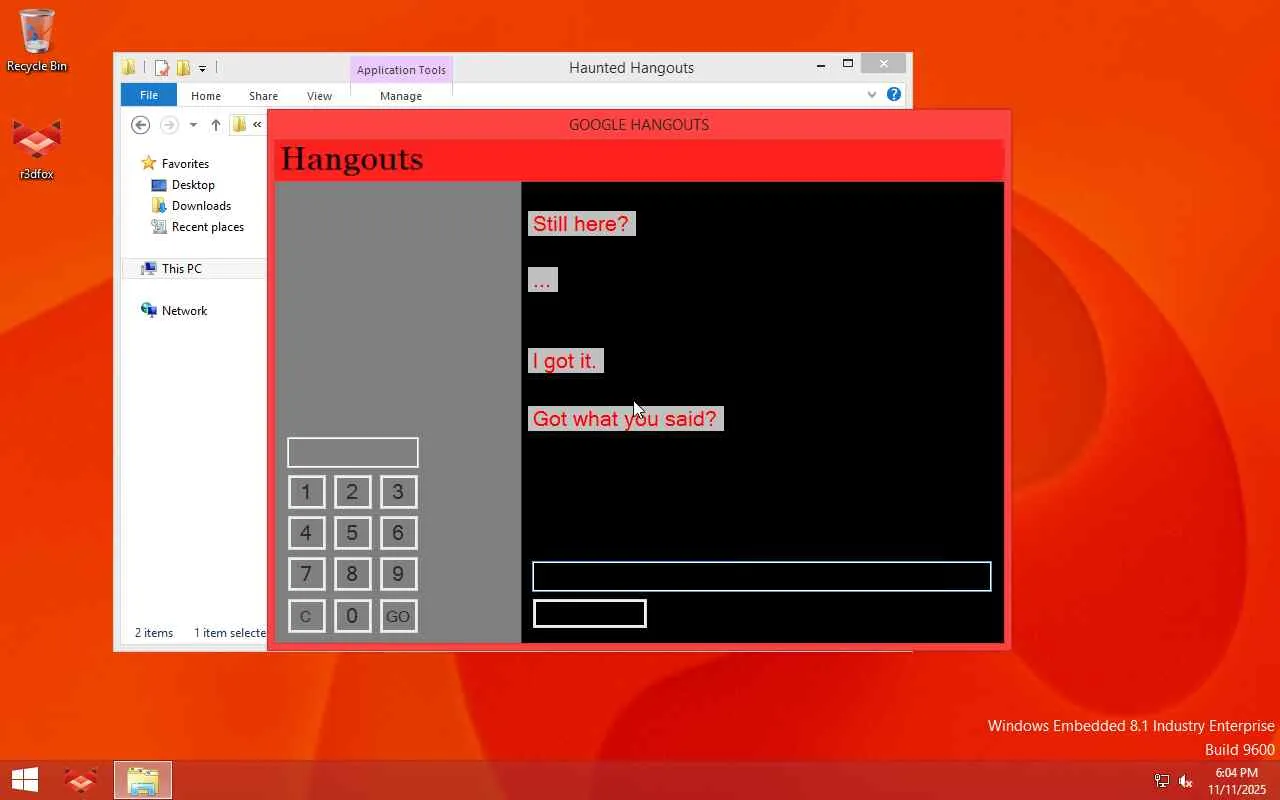Open Downloads under Favorites
The image size is (1280, 800).
click(191, 206)
